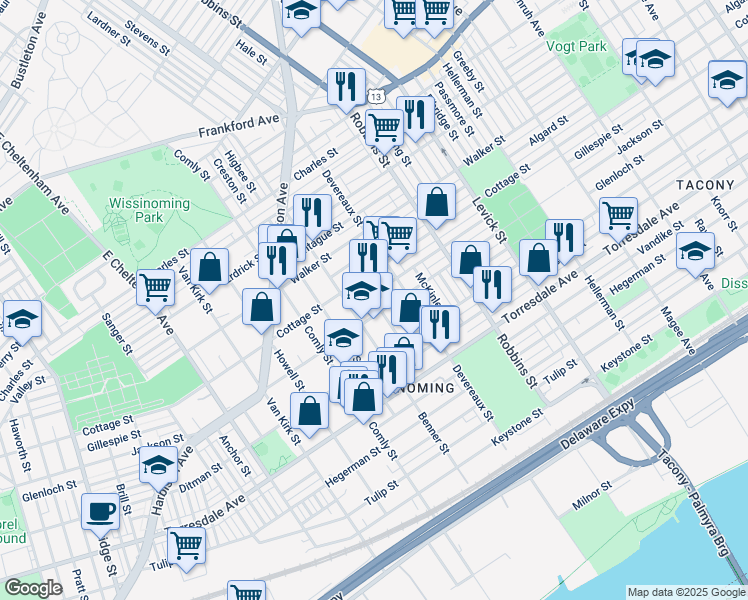This screenshot has height=600, width=748.
Task: Click the school marker at the left map edge
Action: [22, 320]
